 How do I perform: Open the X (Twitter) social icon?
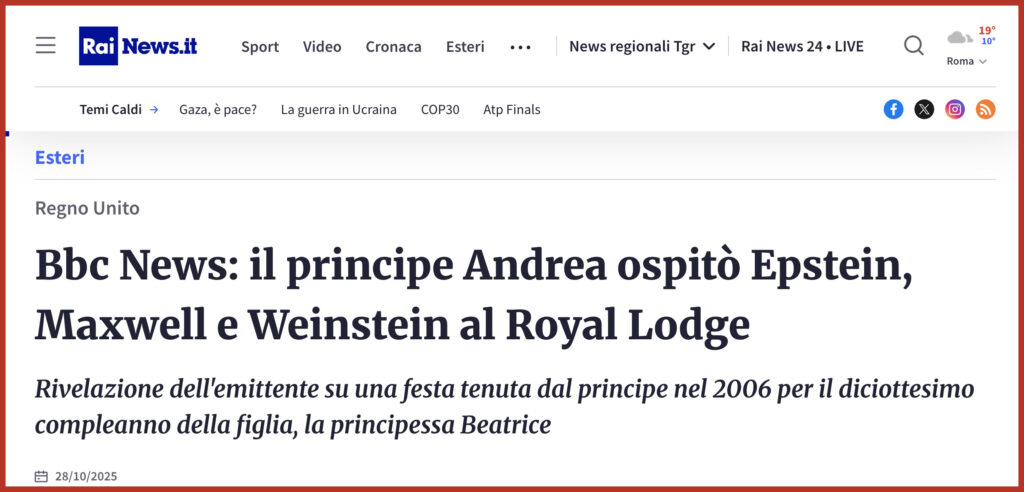point(924,109)
